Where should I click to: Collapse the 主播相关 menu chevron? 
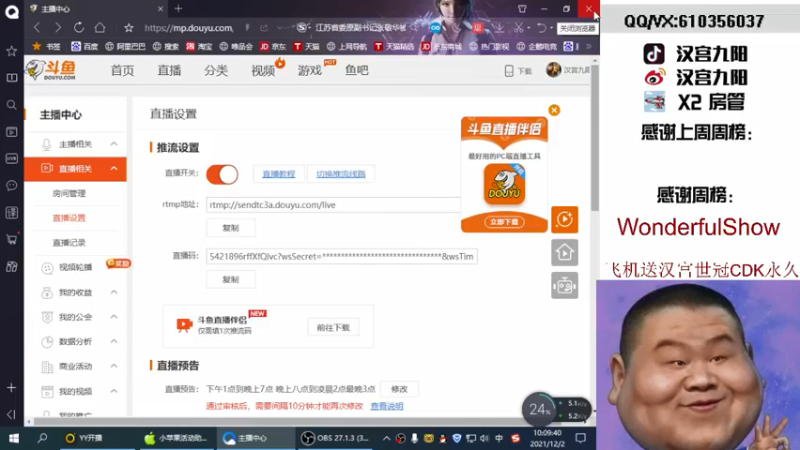coord(114,144)
